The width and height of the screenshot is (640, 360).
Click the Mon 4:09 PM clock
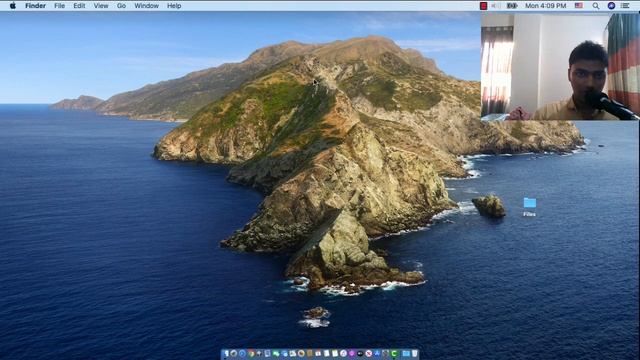(x=546, y=6)
